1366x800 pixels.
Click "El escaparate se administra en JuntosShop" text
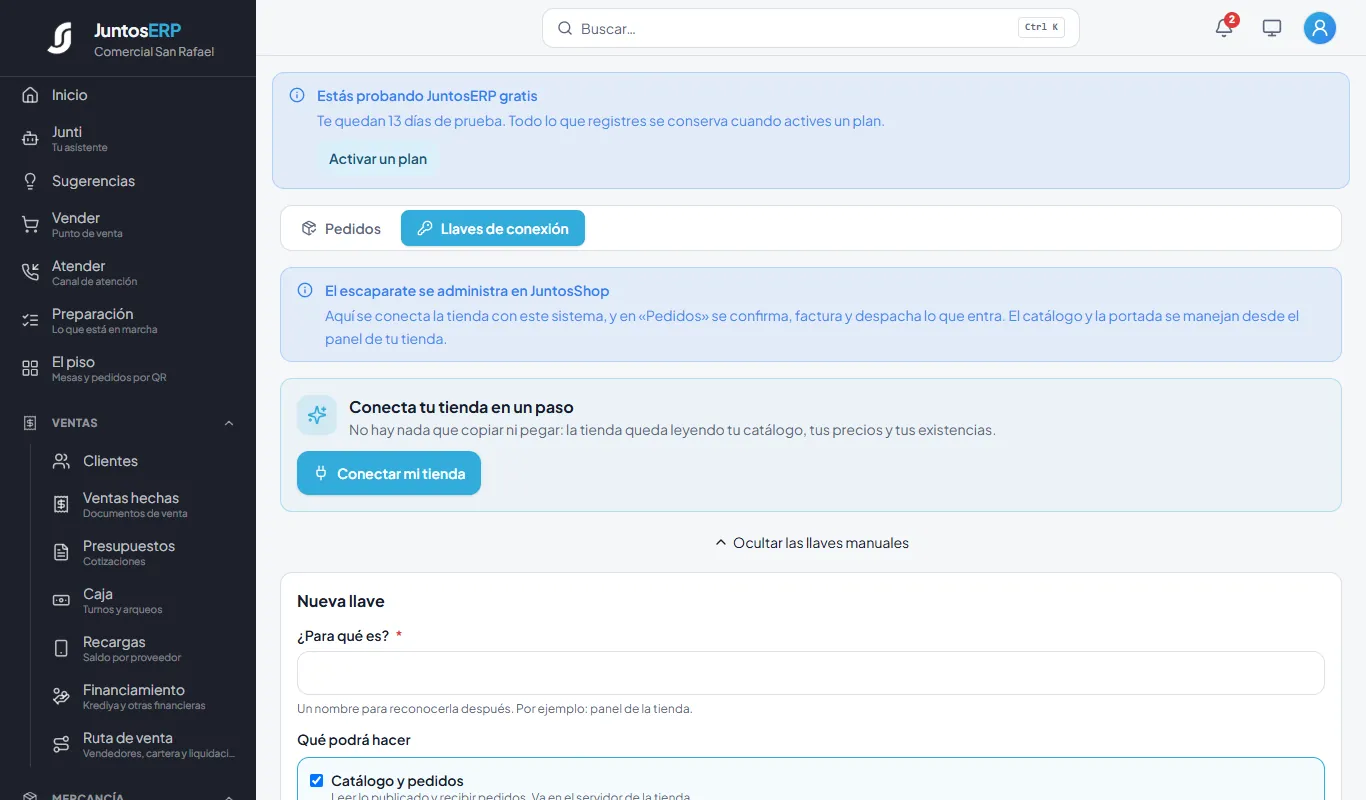coord(467,291)
